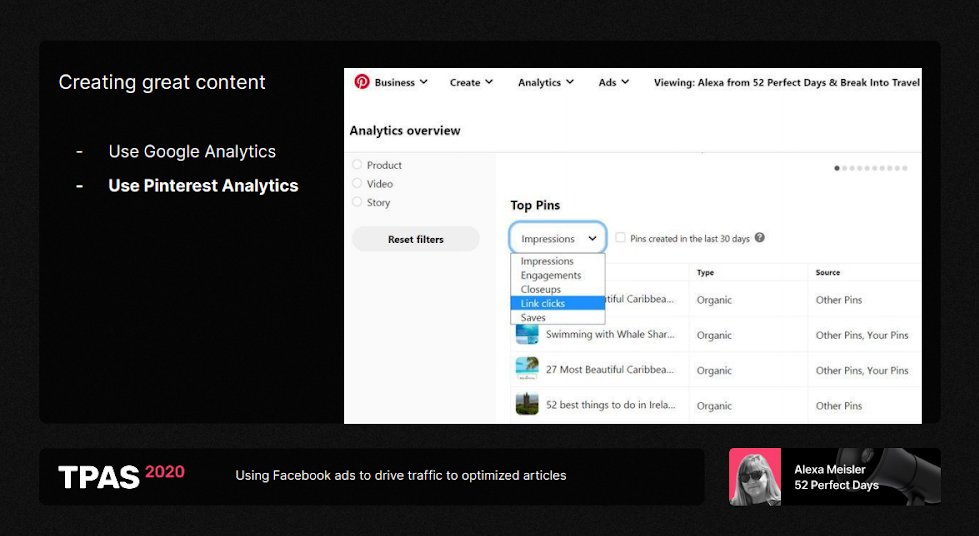The image size is (979, 536).
Task: Open the Analytics dropdown in navigation
Action: click(x=545, y=83)
